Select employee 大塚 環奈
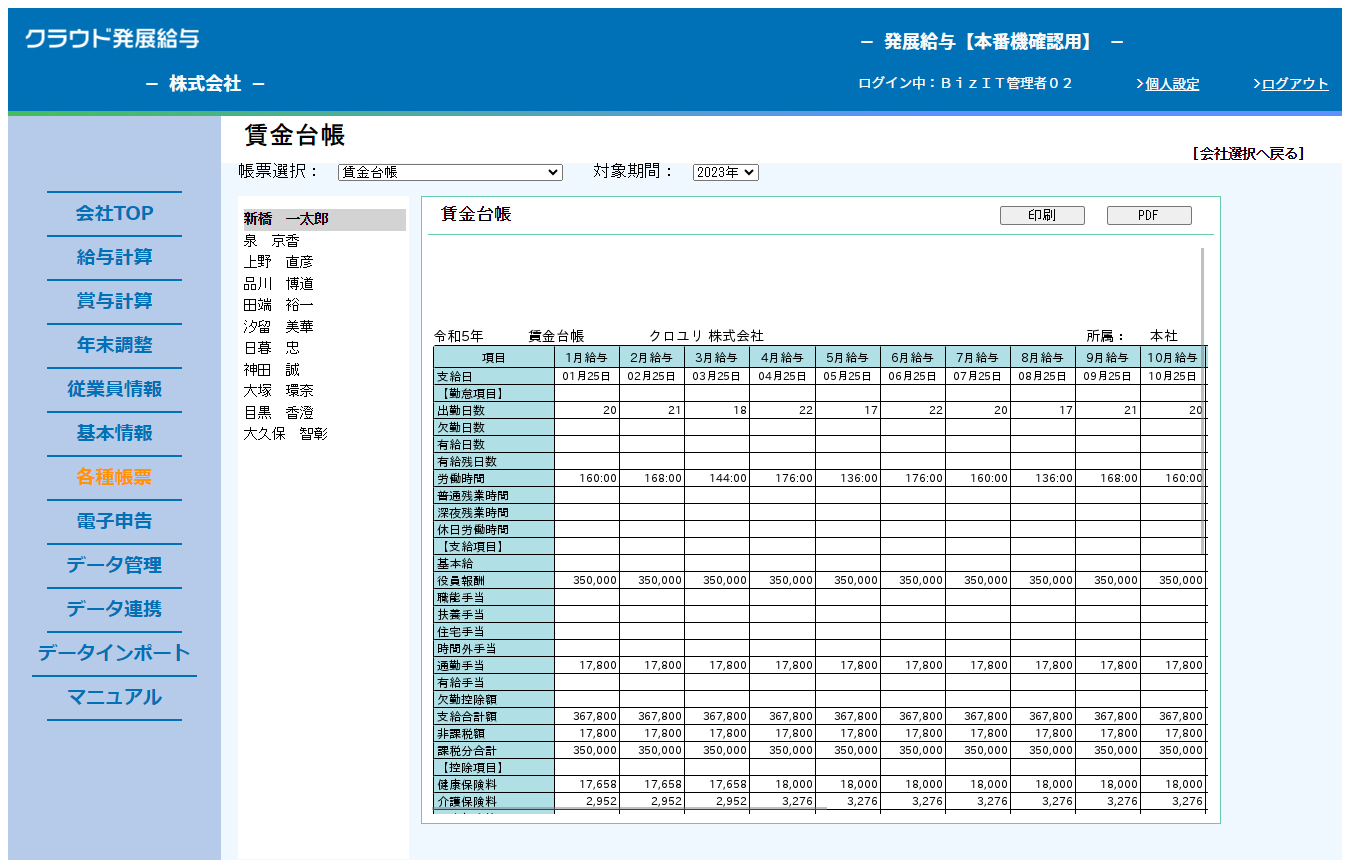The width and height of the screenshot is (1350, 860). (278, 391)
